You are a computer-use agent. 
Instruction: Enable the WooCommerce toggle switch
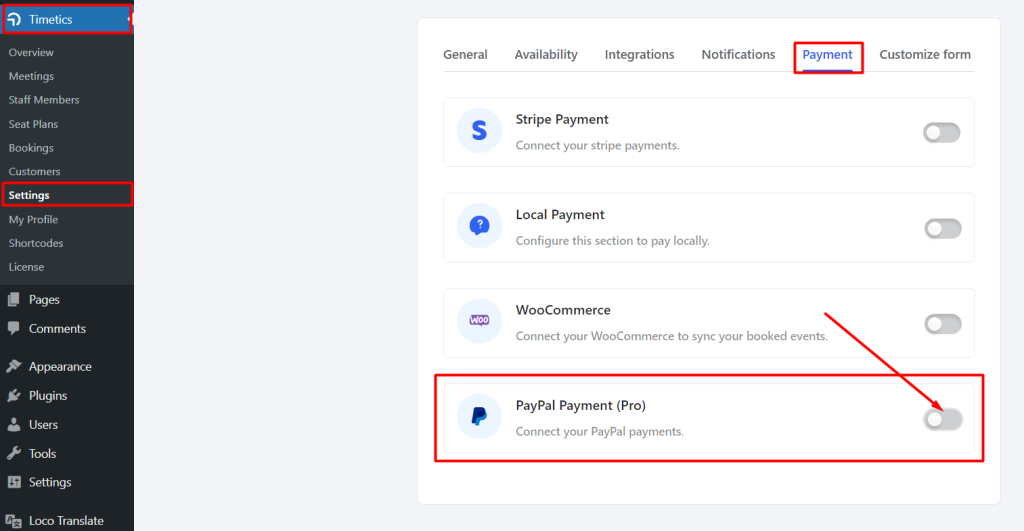point(942,324)
